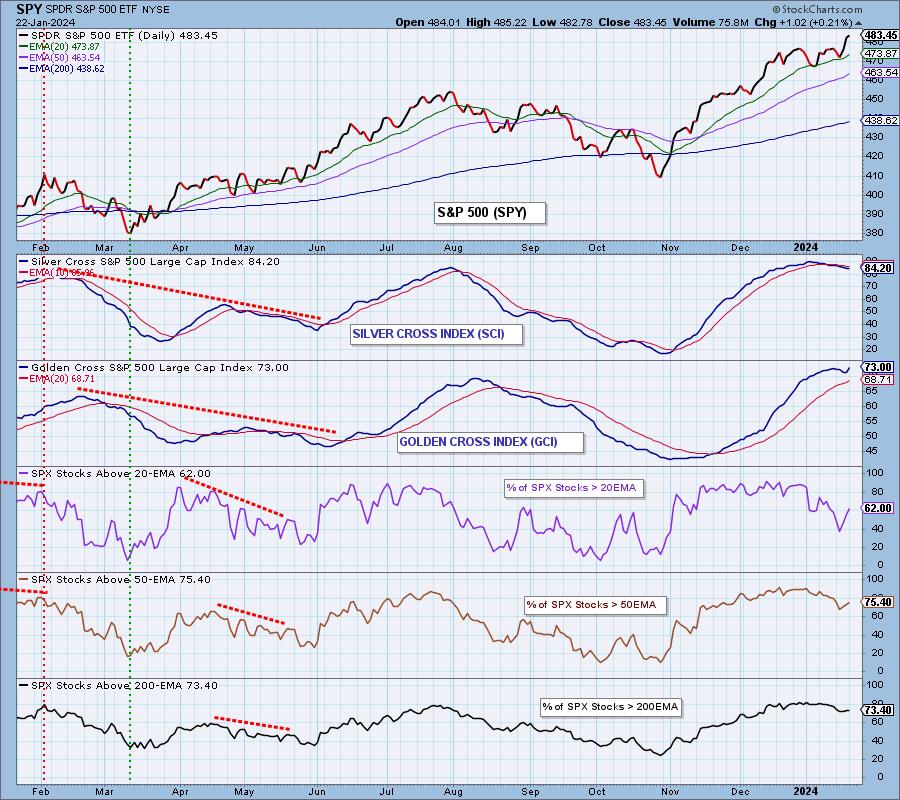Image resolution: width=900 pixels, height=800 pixels.
Task: Click the 463.54 EMA tag on the right axis
Action: point(881,72)
